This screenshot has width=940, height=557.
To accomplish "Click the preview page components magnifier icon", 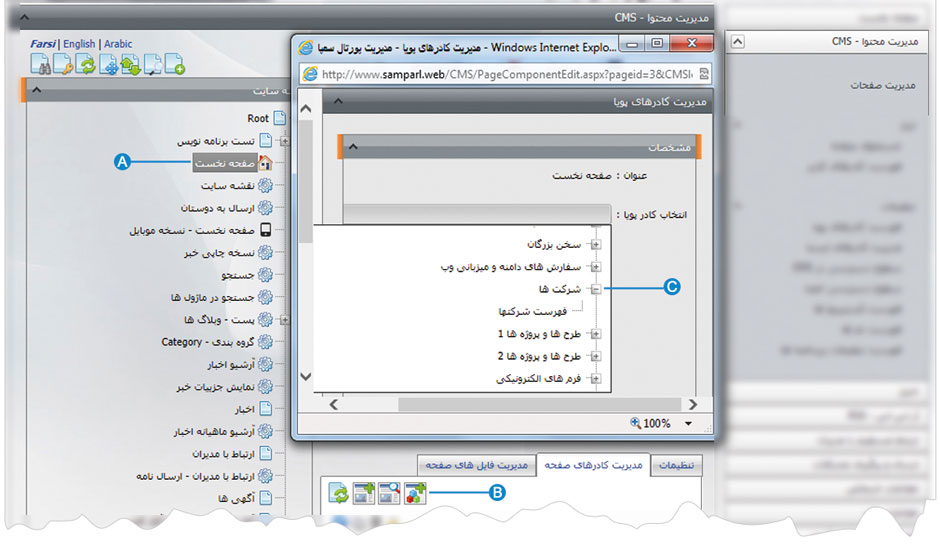I will coord(389,492).
